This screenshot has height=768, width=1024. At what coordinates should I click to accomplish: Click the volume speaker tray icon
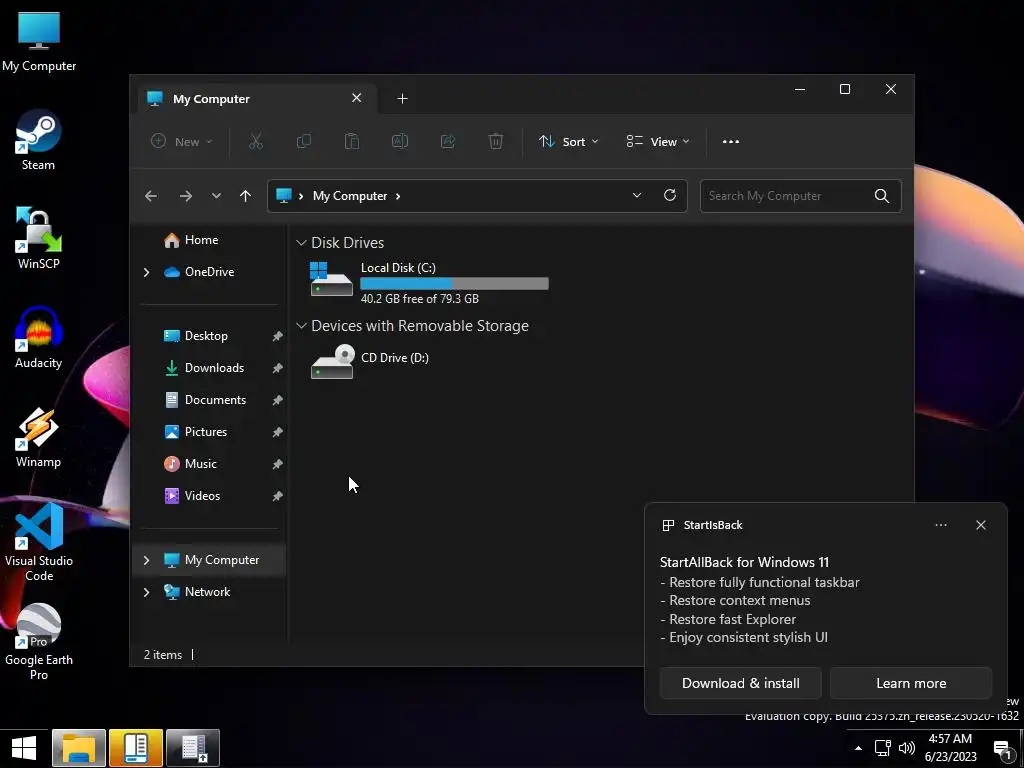click(907, 748)
